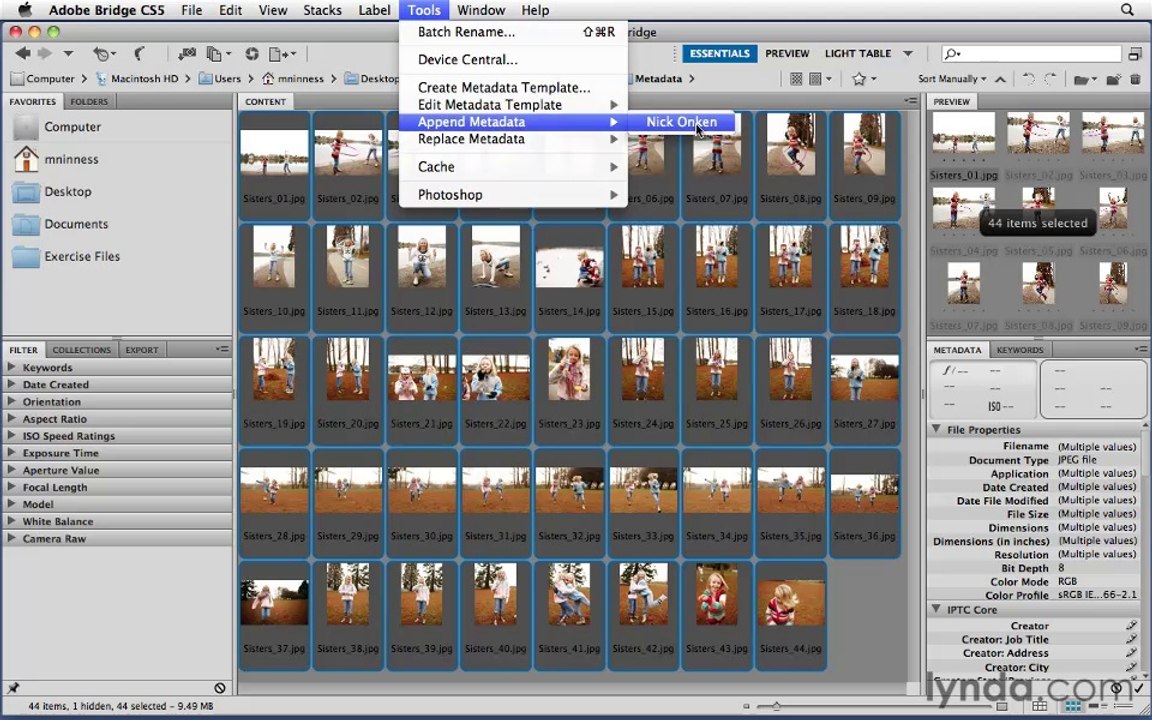Open the Window menu
Screen dimensions: 1152x720
tap(480, 10)
